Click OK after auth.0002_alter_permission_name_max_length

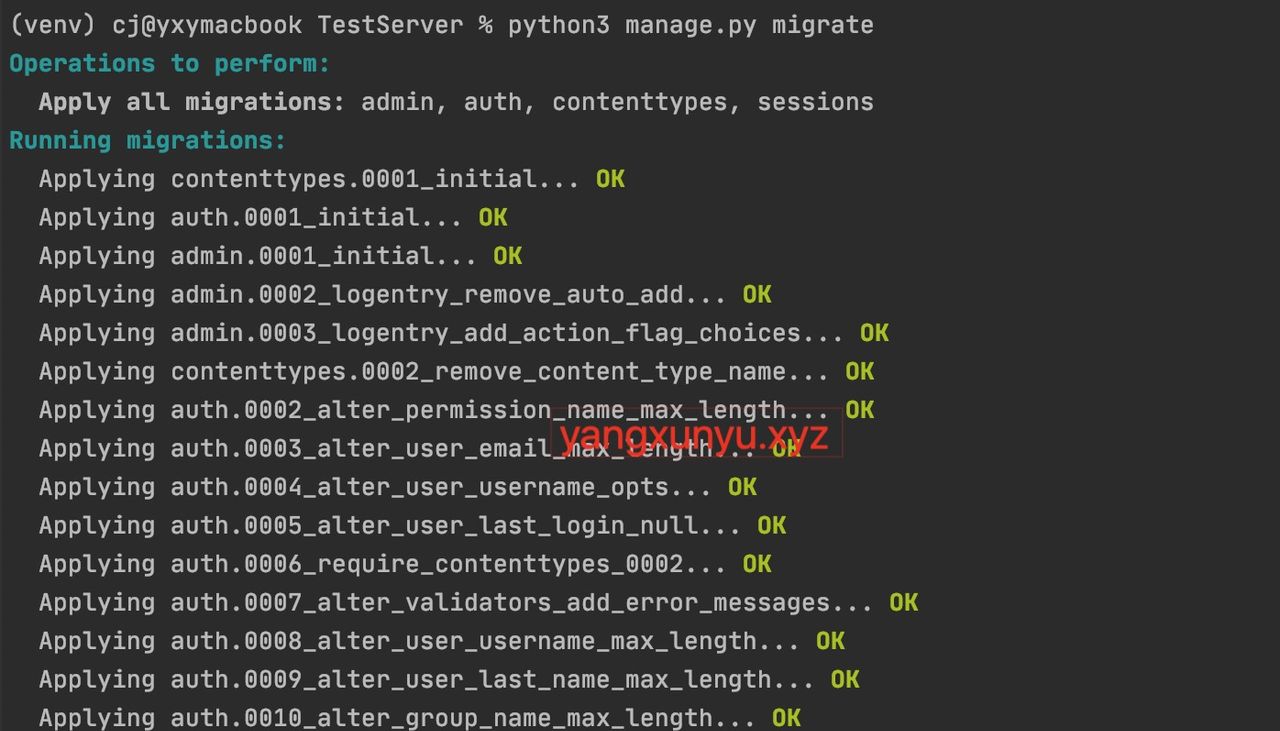pyautogui.click(x=860, y=410)
